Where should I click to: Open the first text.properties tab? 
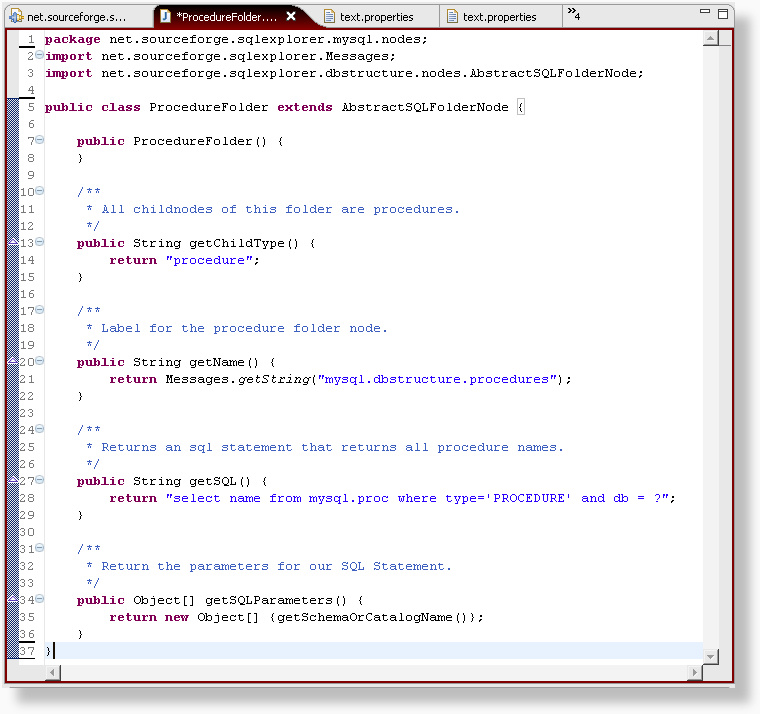point(376,17)
